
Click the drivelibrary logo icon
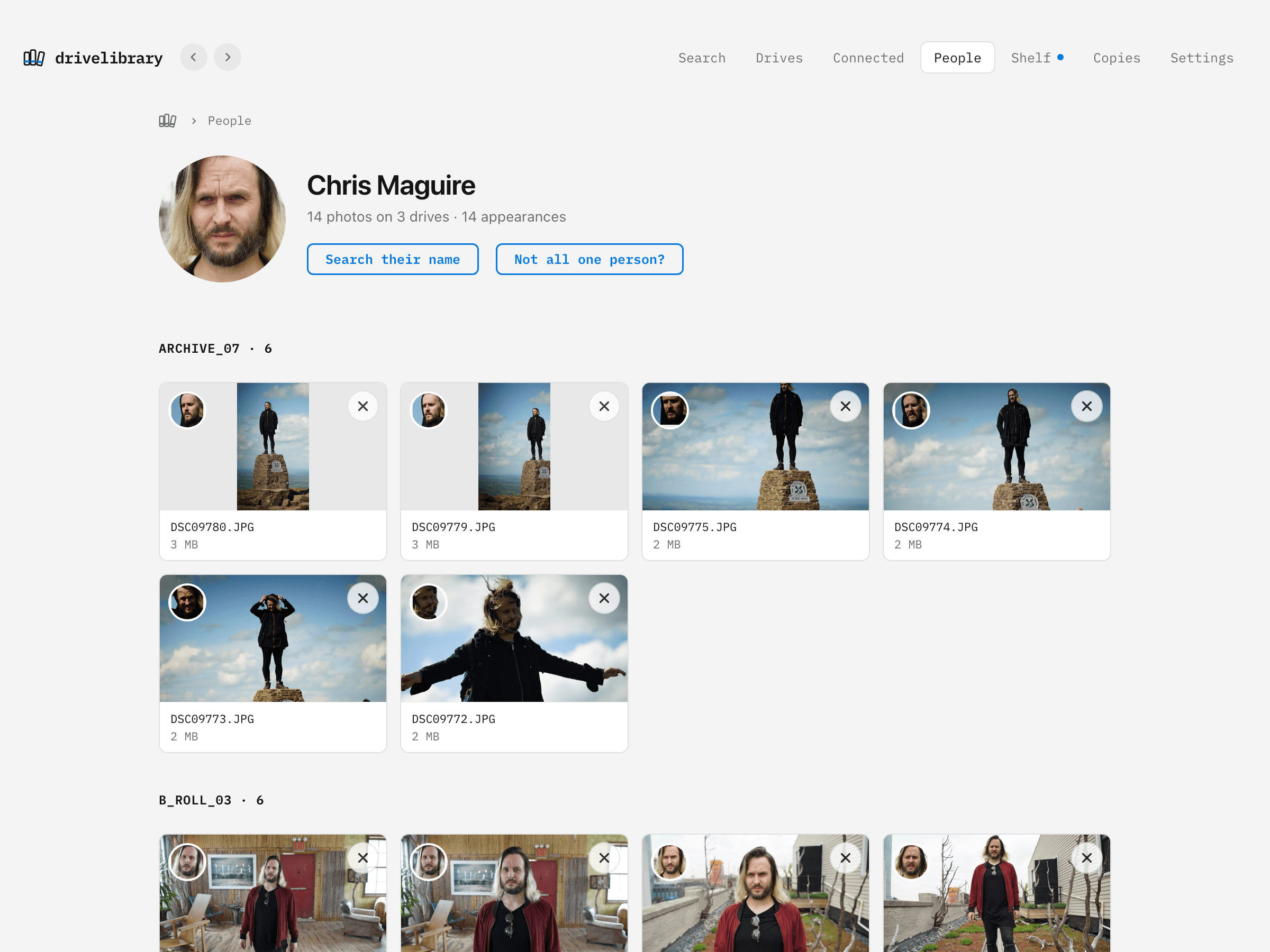34,58
